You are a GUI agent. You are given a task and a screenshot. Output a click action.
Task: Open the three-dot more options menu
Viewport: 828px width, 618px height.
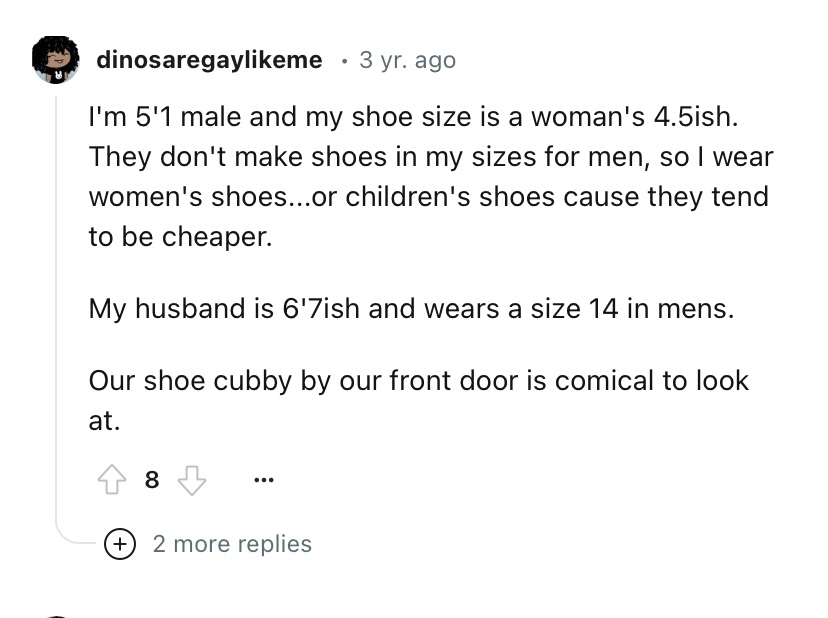pyautogui.click(x=264, y=480)
